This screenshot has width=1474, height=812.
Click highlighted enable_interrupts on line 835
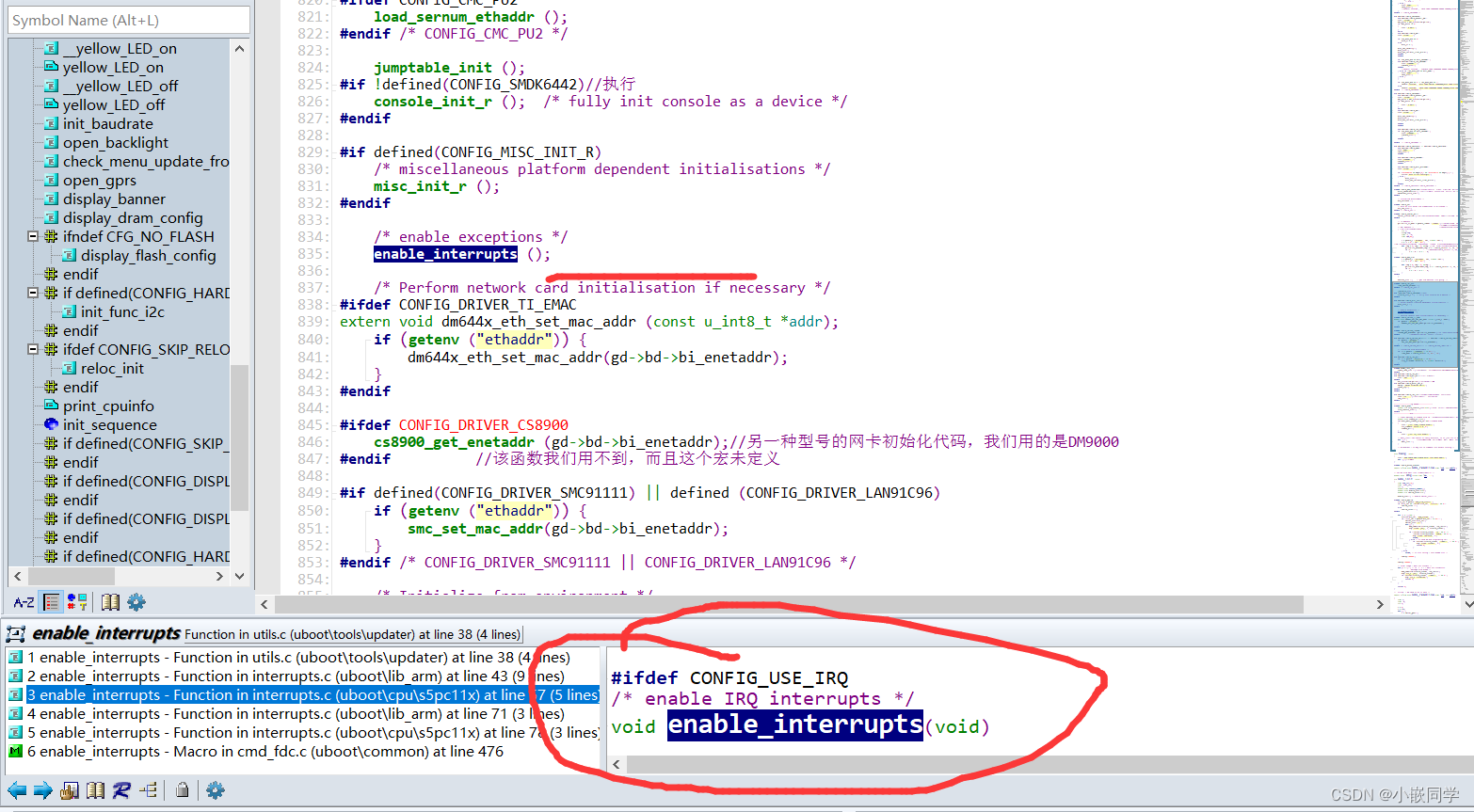click(x=445, y=254)
